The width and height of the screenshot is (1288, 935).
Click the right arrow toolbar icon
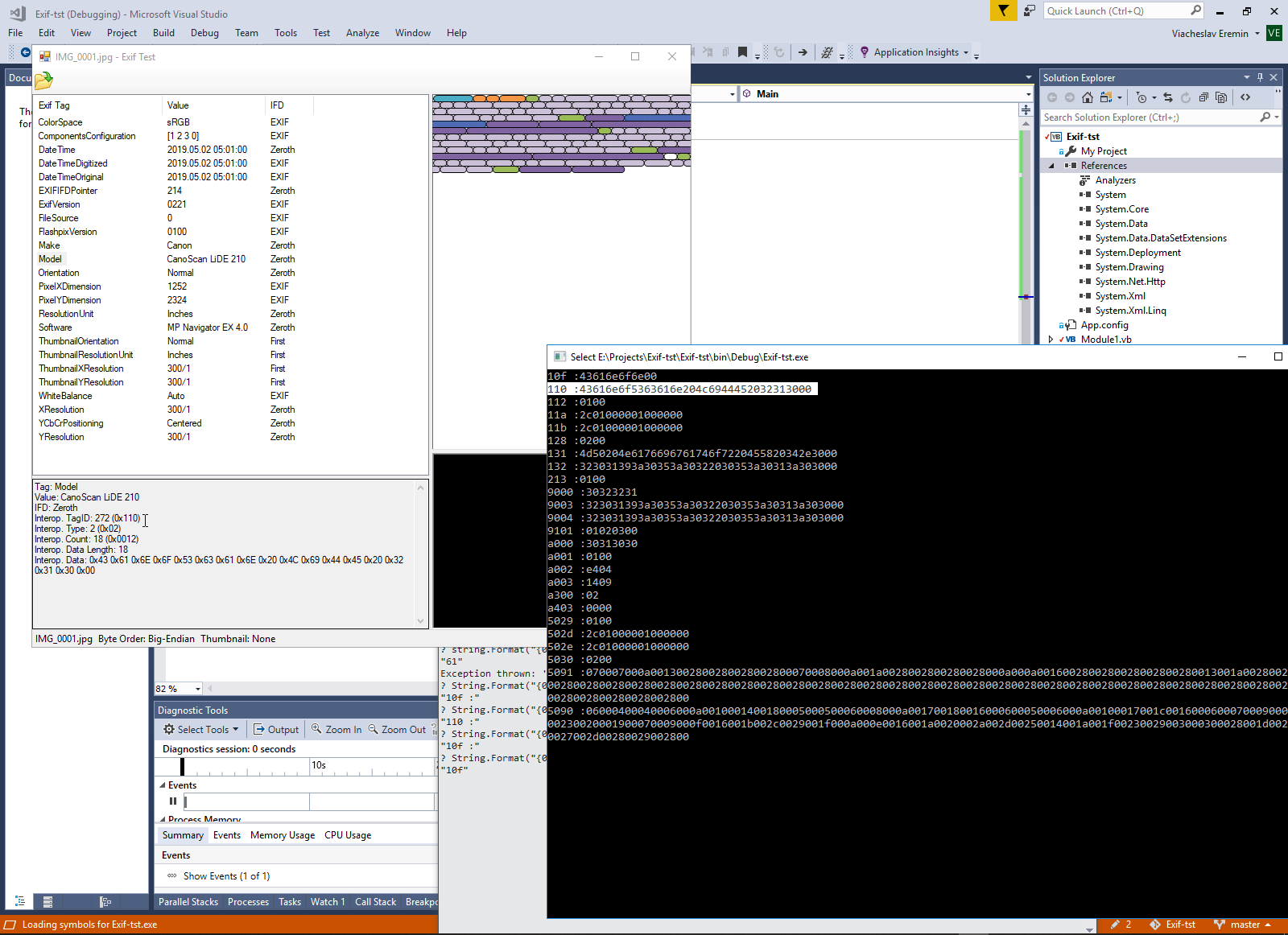pyautogui.click(x=803, y=52)
